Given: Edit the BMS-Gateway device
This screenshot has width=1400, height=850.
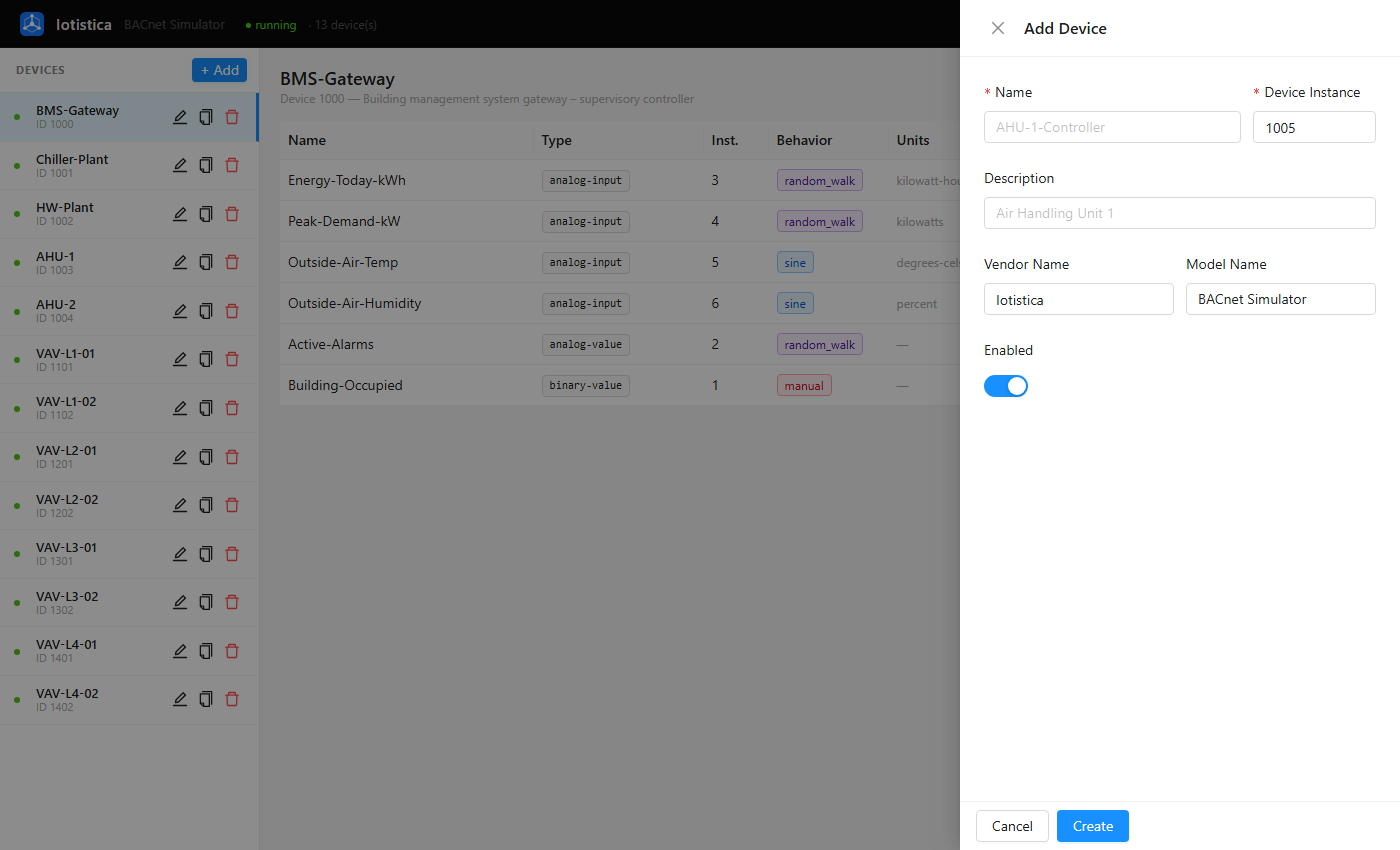Looking at the screenshot, I should pyautogui.click(x=180, y=117).
